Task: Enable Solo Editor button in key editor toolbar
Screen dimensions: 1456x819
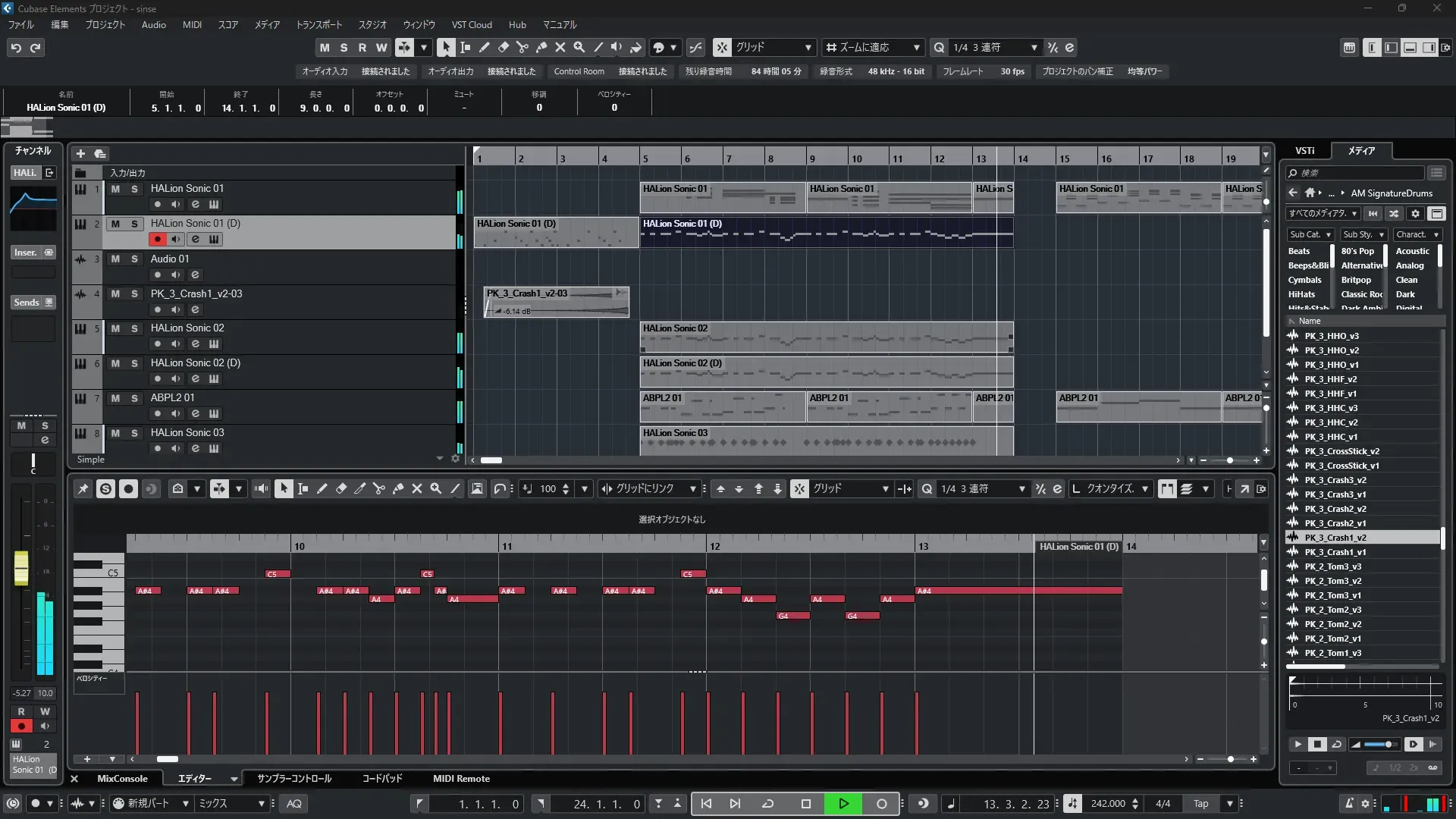Action: (105, 489)
